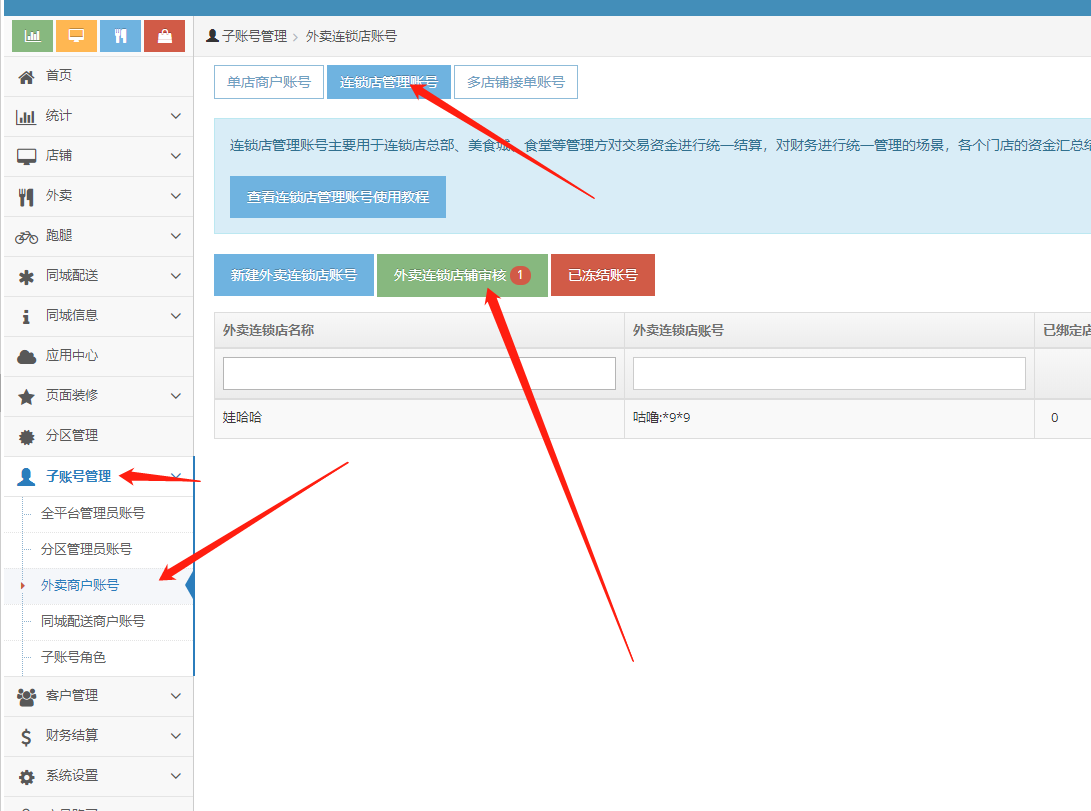Click the cloud icon beside 应用中心
The height and width of the screenshot is (811, 1091).
[x=27, y=356]
